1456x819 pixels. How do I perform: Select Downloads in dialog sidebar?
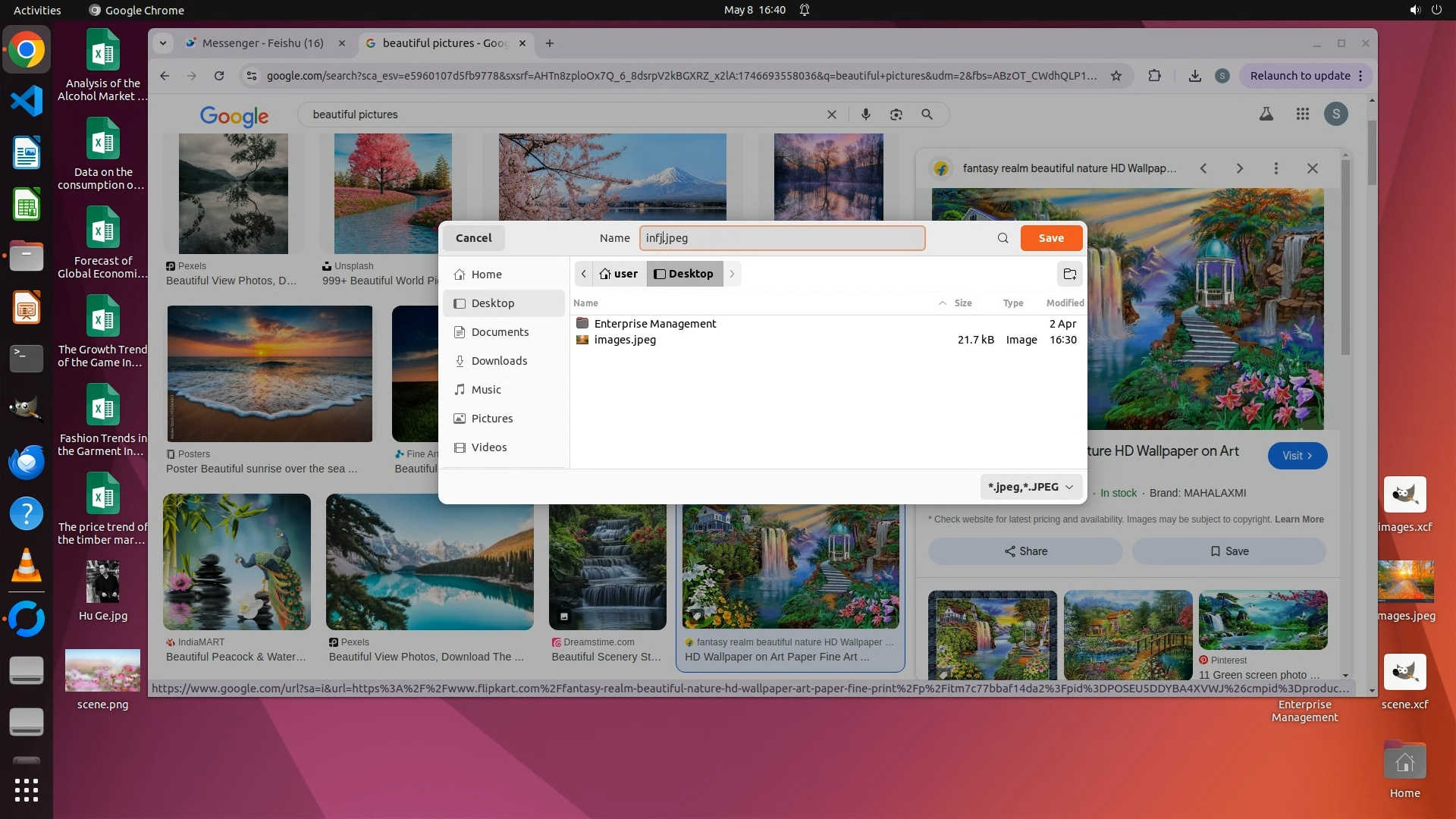click(x=499, y=361)
